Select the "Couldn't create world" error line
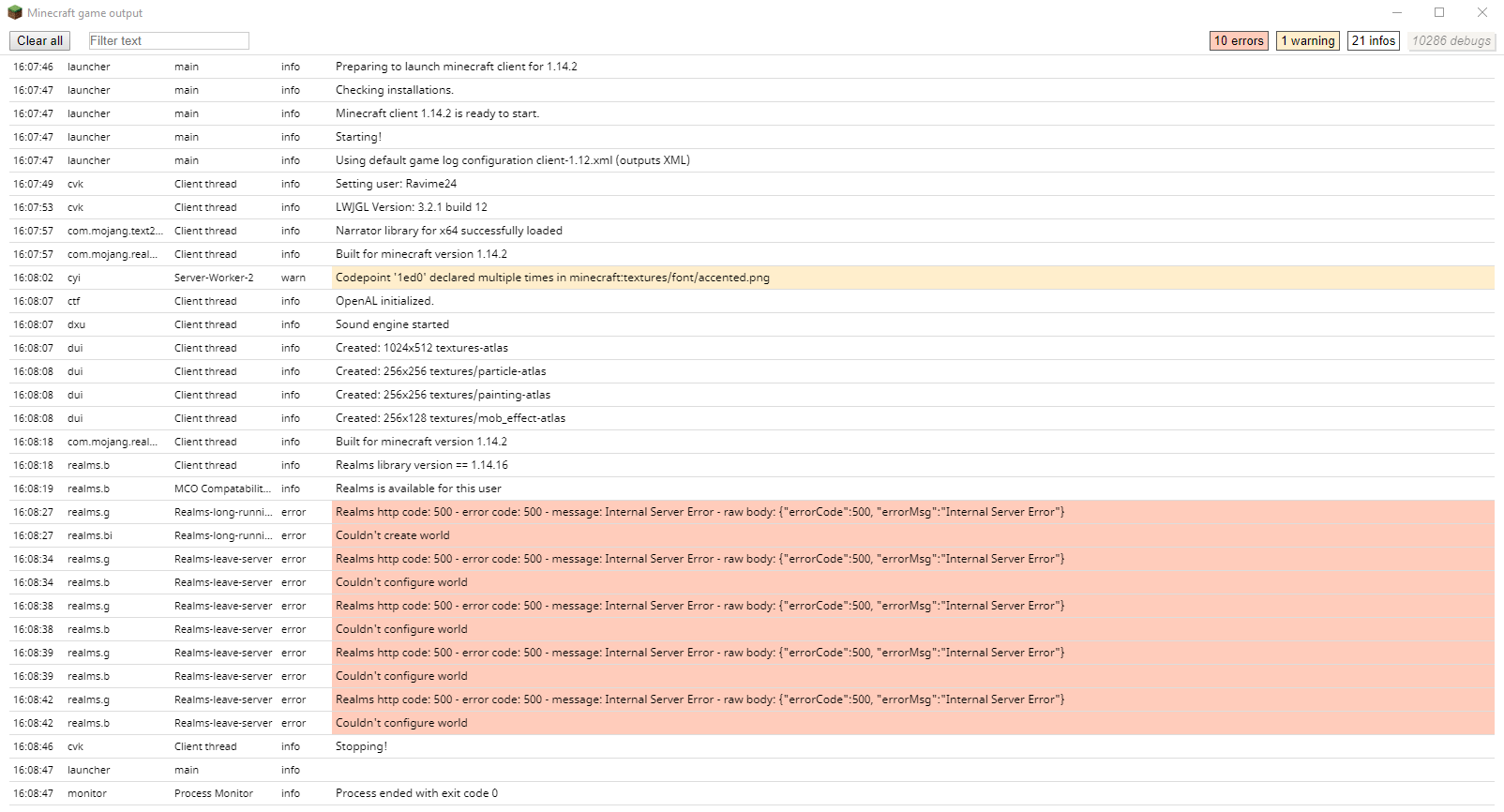 tap(393, 535)
